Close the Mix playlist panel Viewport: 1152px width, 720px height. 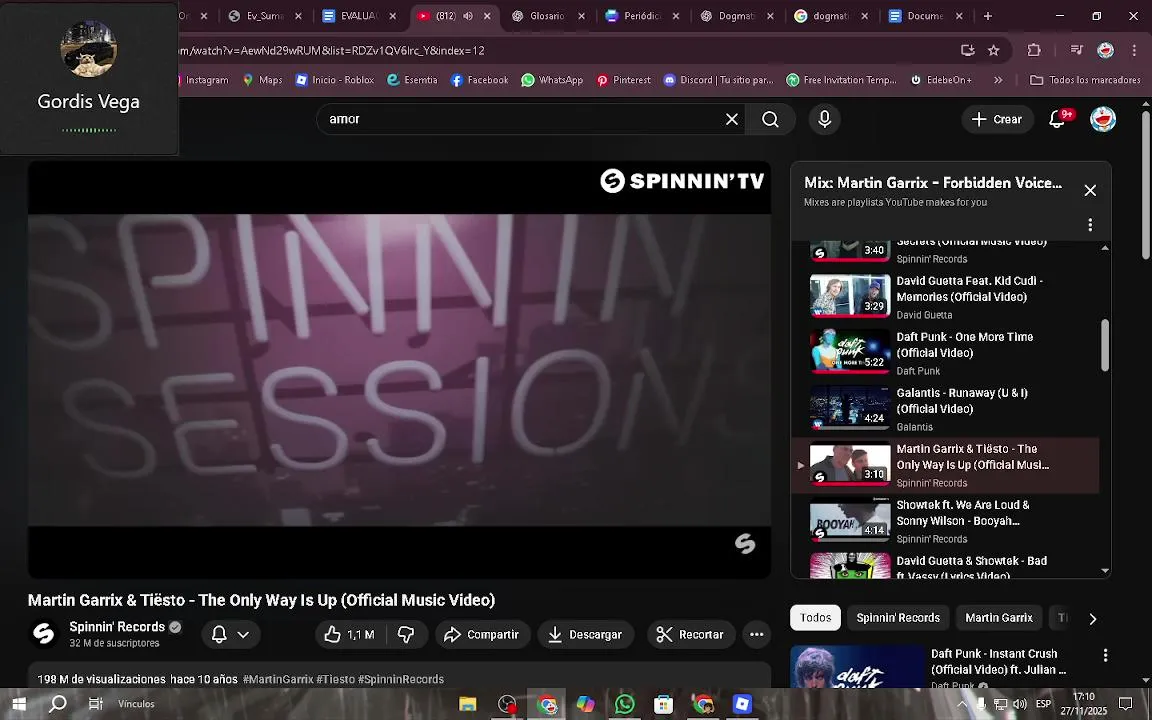(1090, 190)
